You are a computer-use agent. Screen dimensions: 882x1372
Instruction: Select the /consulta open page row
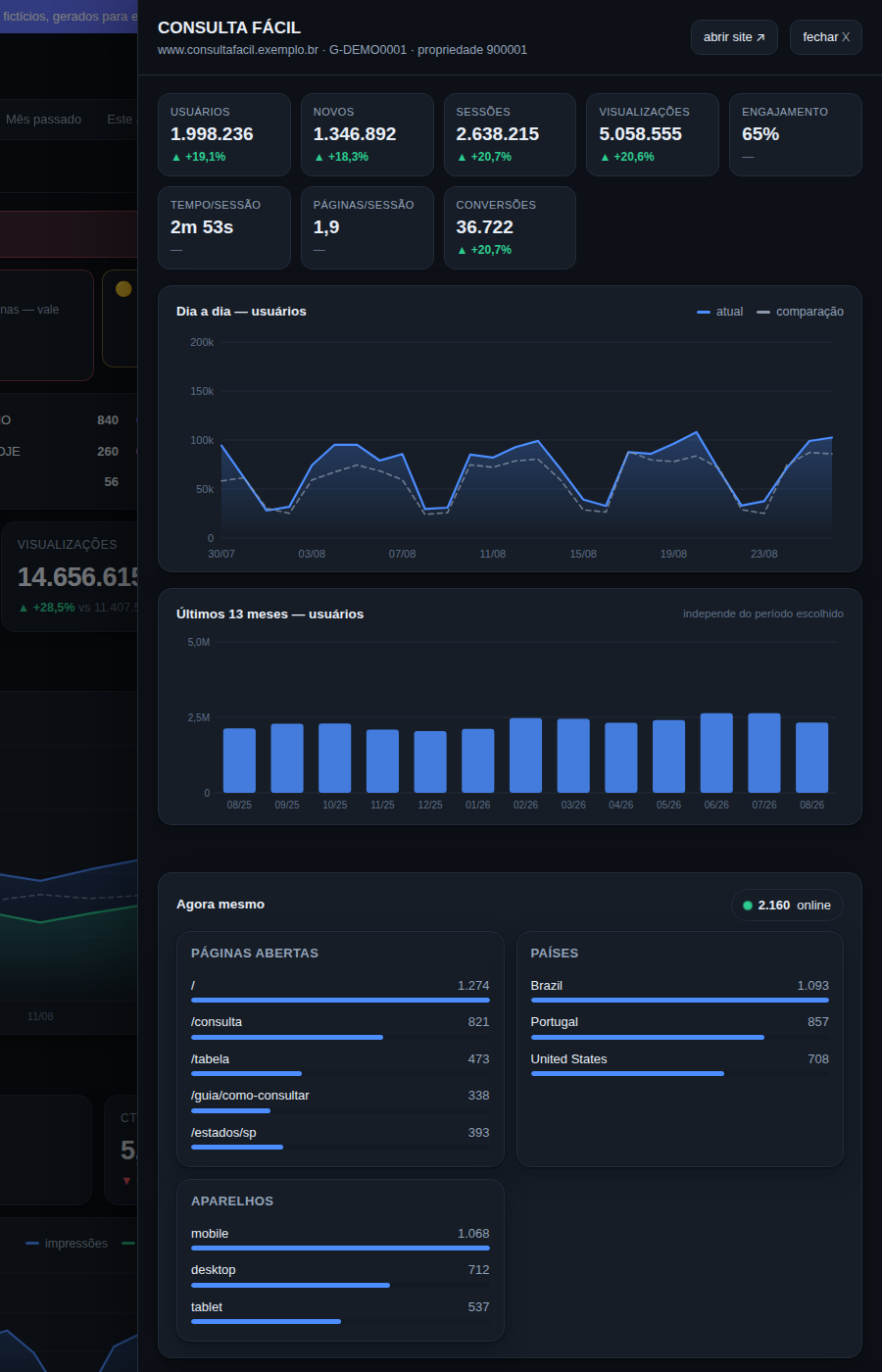(340, 1028)
